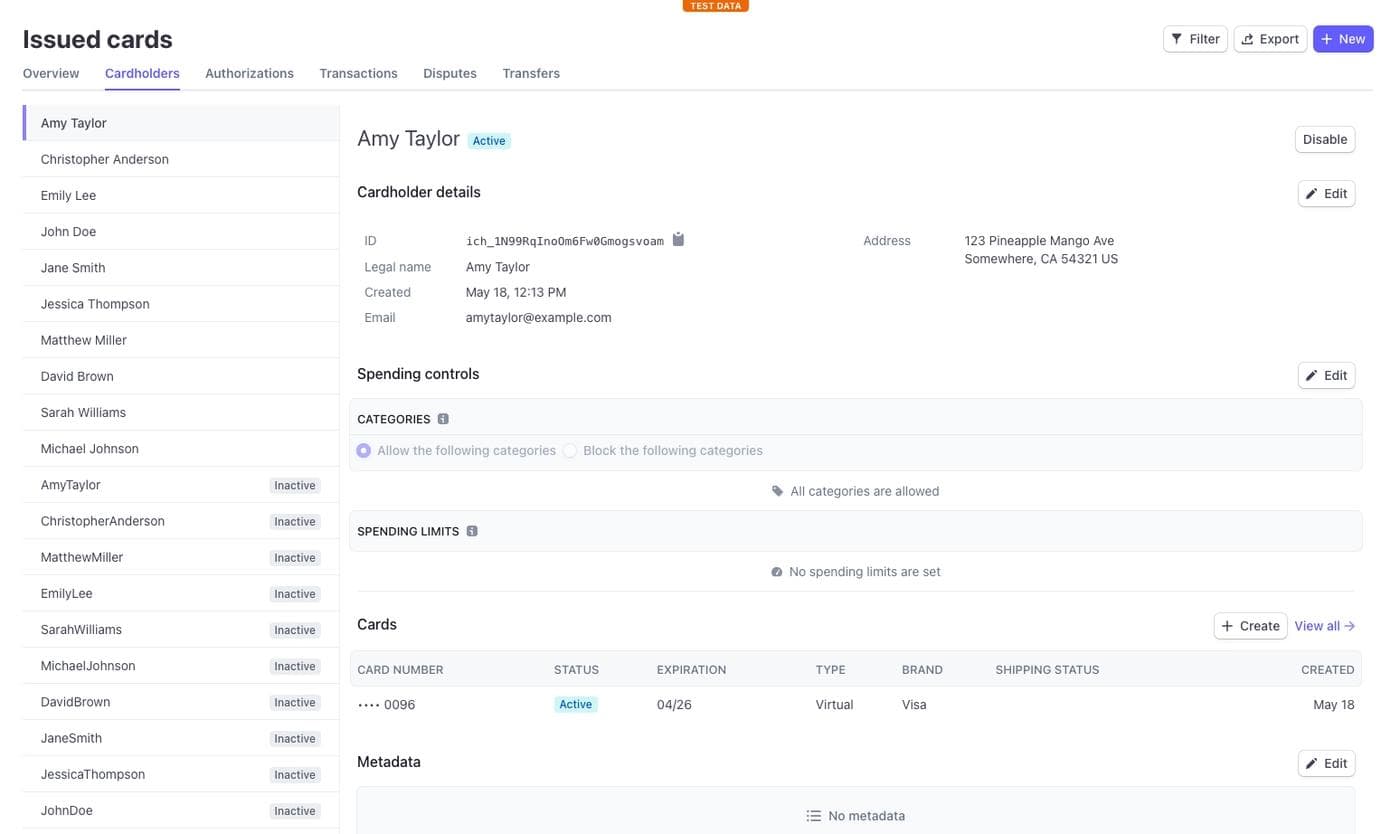Click the Disable button for Amy Taylor
1400x834 pixels.
point(1324,139)
